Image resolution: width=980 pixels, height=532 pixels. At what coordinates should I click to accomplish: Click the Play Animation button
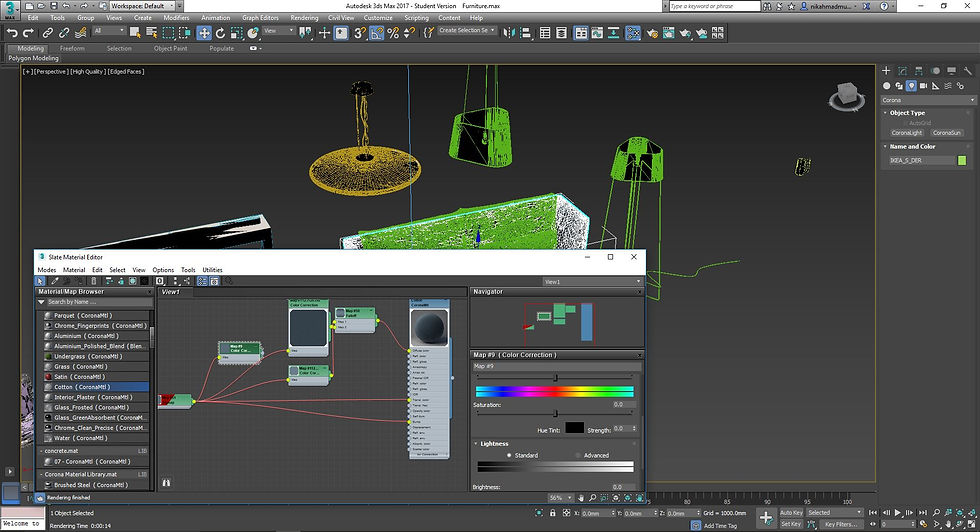[x=898, y=513]
